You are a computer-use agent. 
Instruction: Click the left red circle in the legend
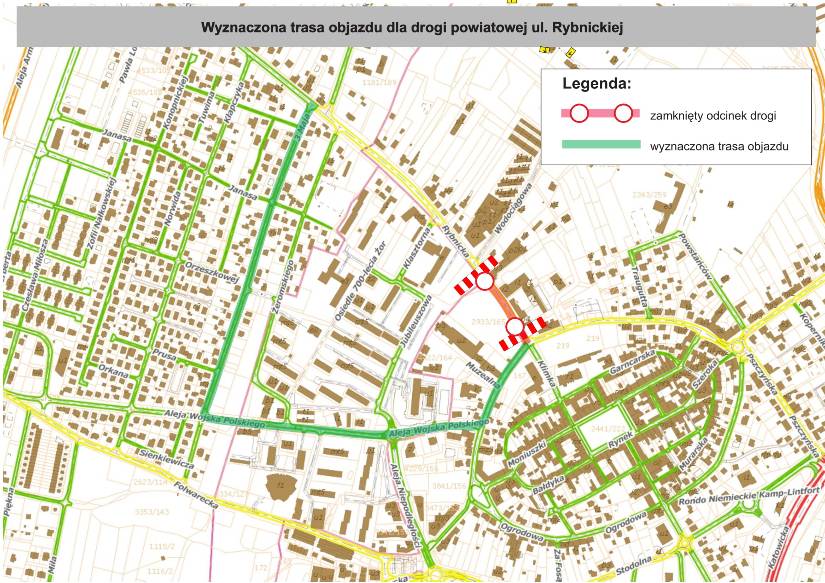578,112
